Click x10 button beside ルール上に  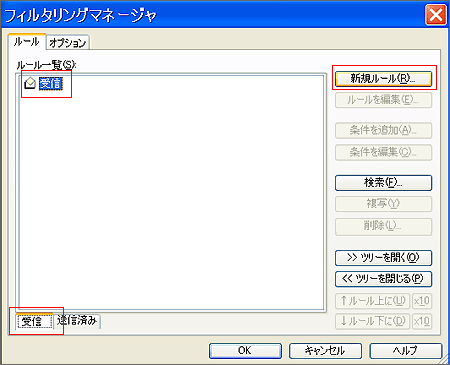(422, 301)
